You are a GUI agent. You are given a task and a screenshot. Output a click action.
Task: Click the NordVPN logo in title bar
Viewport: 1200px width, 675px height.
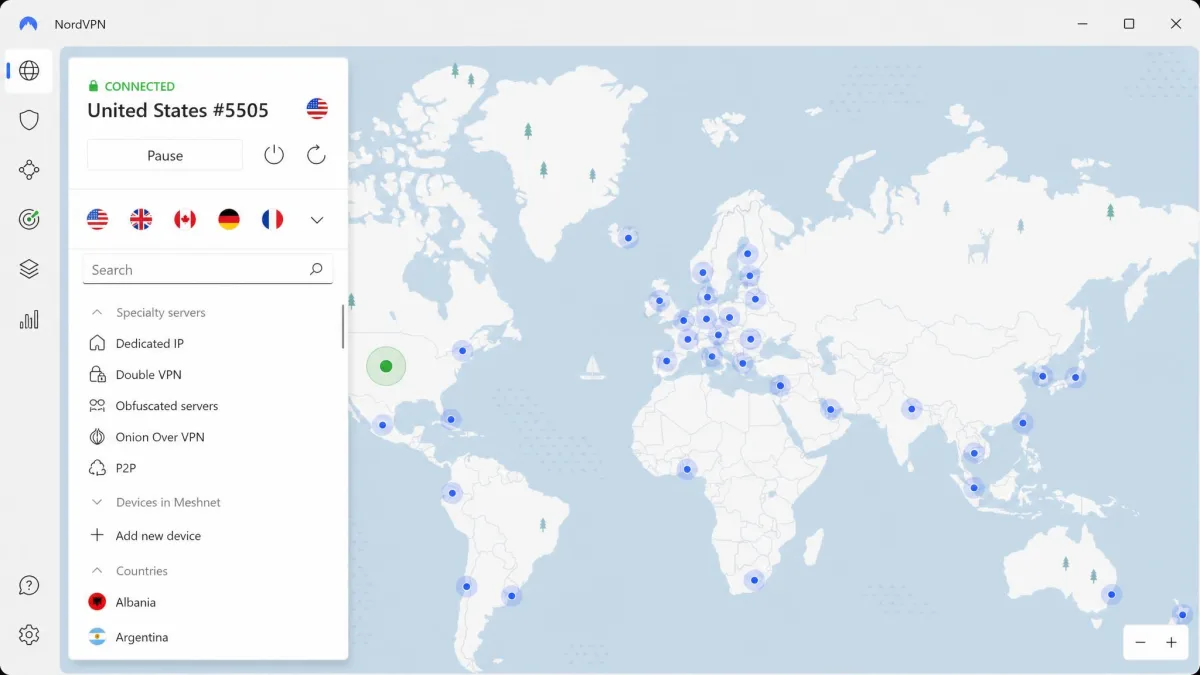[28, 24]
